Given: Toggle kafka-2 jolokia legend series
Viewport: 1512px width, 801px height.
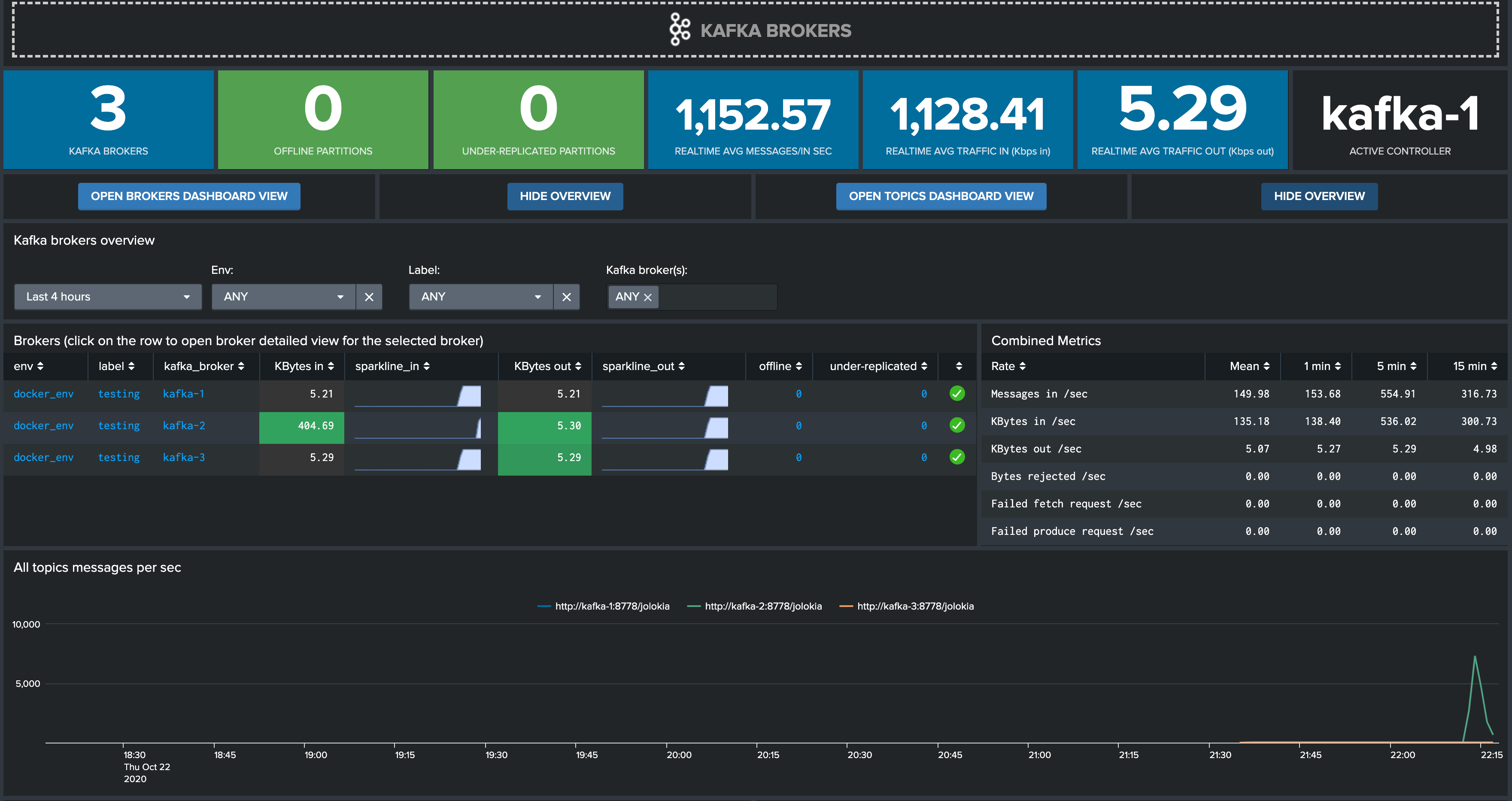Looking at the screenshot, I should [754, 606].
